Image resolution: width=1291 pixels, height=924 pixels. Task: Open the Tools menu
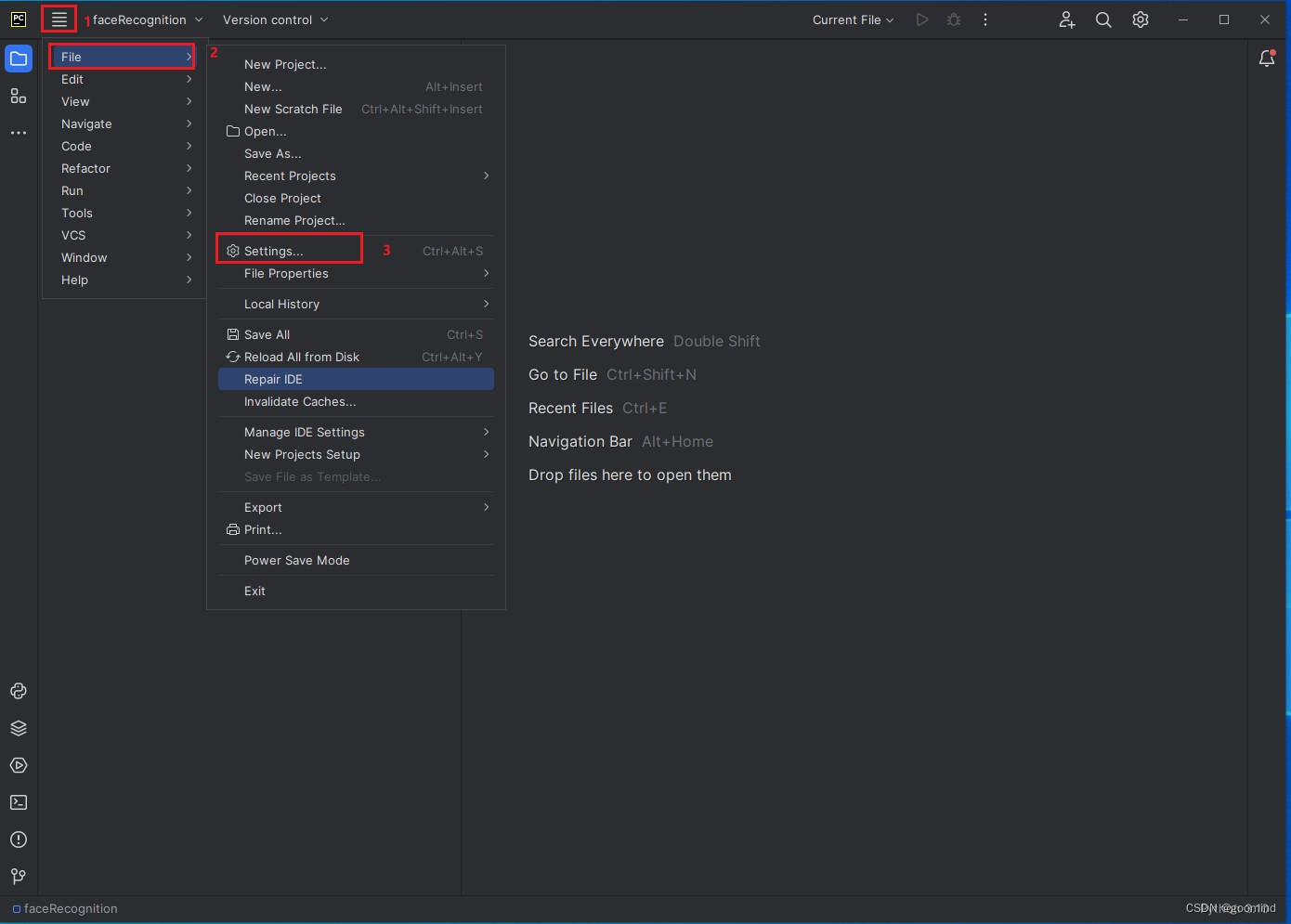coord(123,213)
